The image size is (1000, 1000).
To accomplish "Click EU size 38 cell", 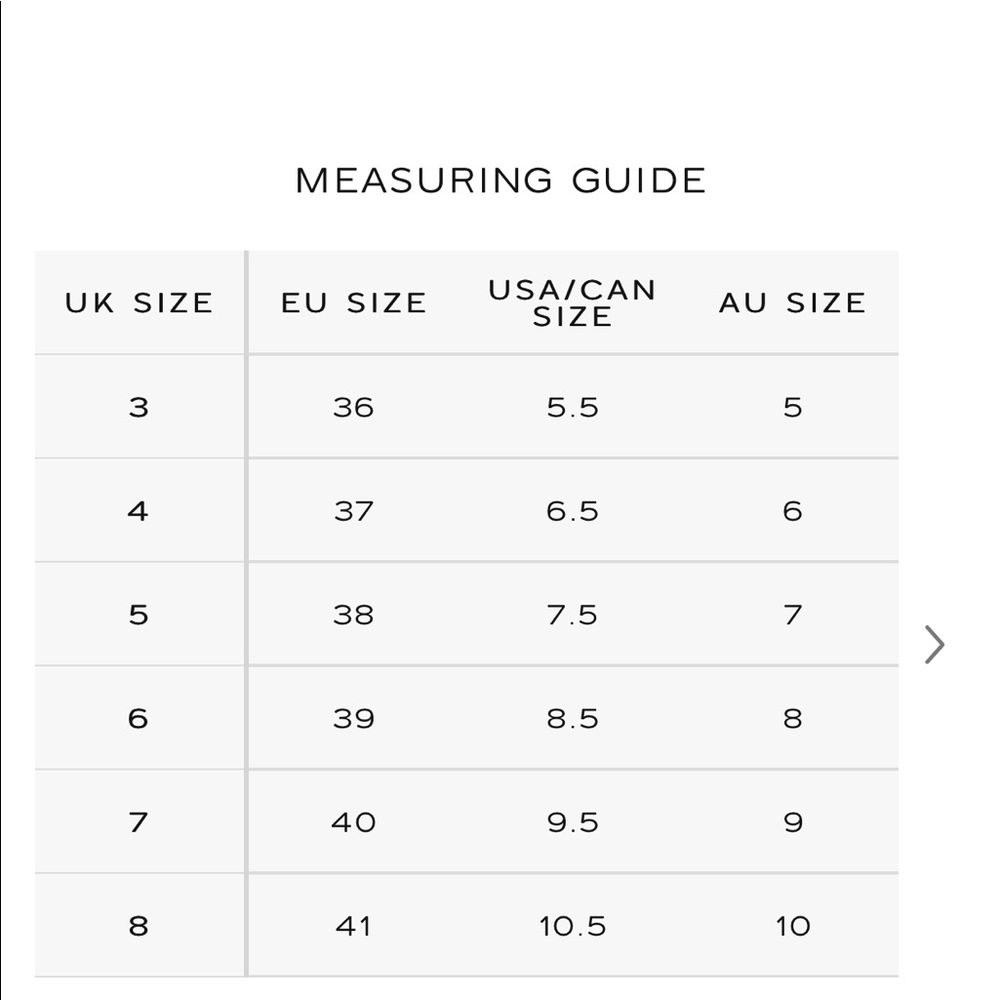I will click(x=354, y=615).
